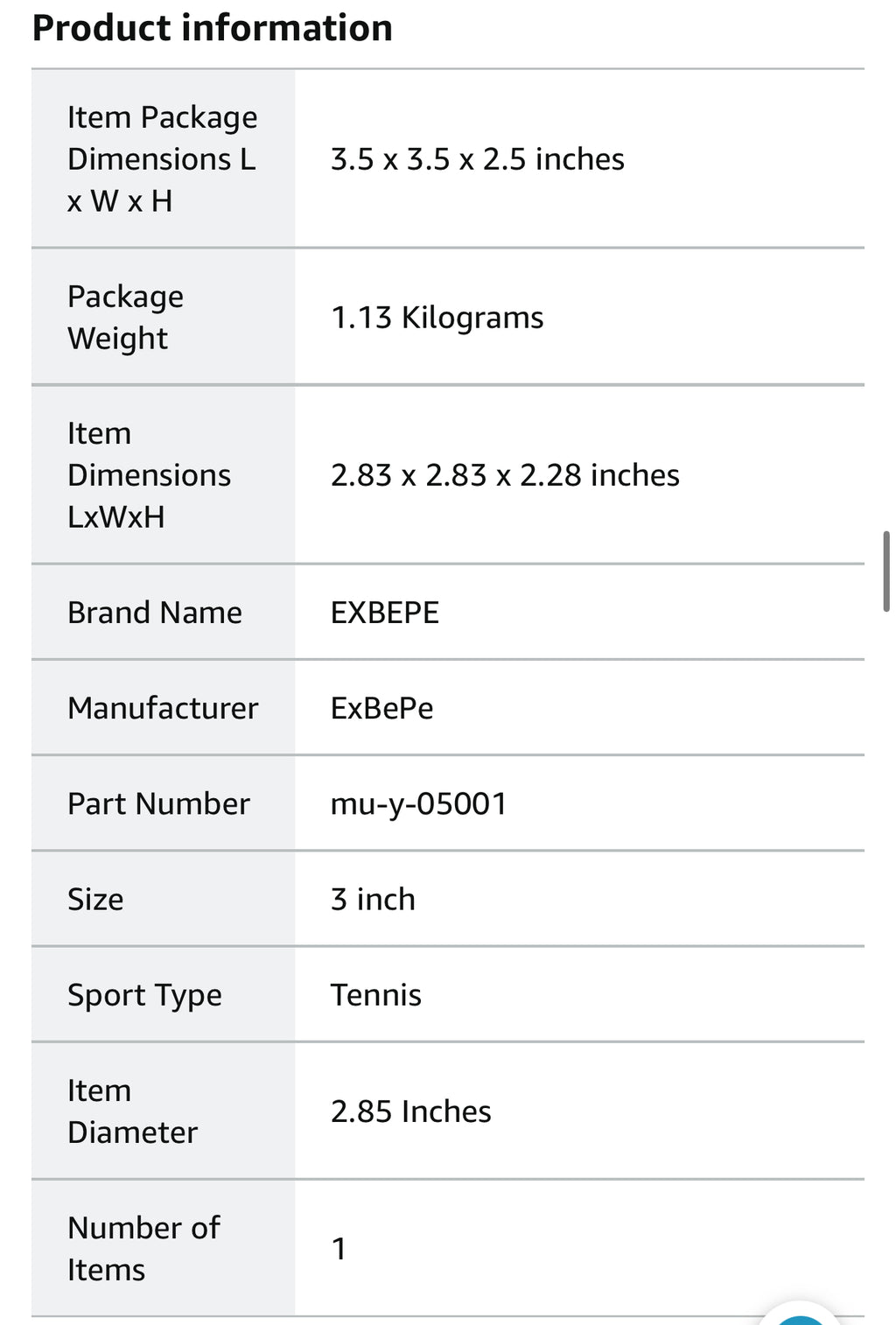Image resolution: width=896 pixels, height=1325 pixels.
Task: Click the Tennis sport type value
Action: point(376,995)
